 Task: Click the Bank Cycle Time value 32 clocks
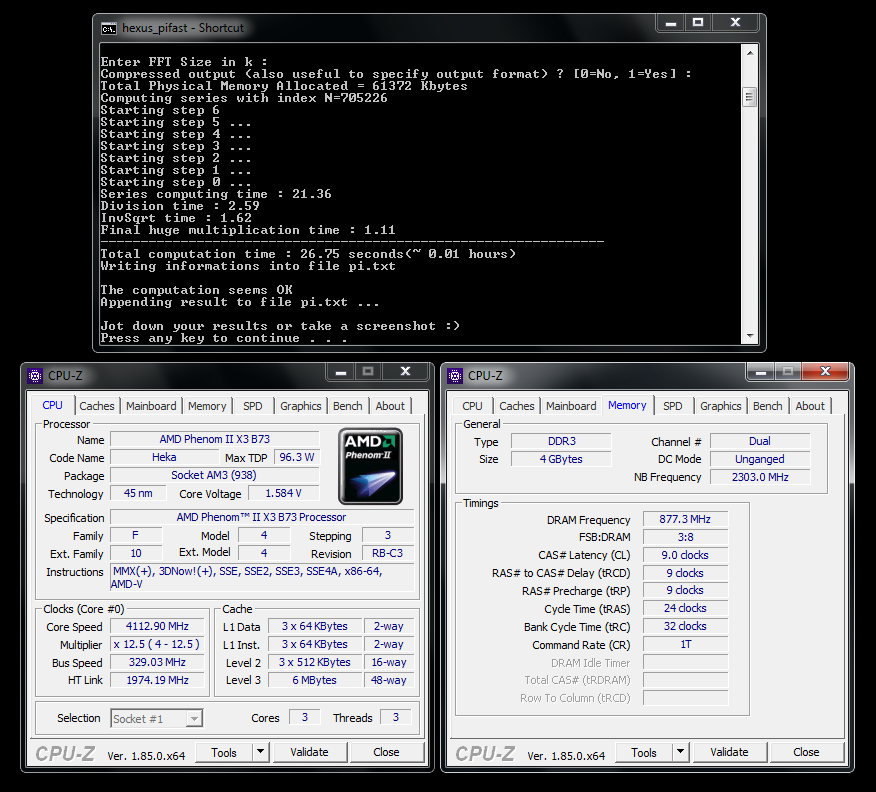coord(685,627)
